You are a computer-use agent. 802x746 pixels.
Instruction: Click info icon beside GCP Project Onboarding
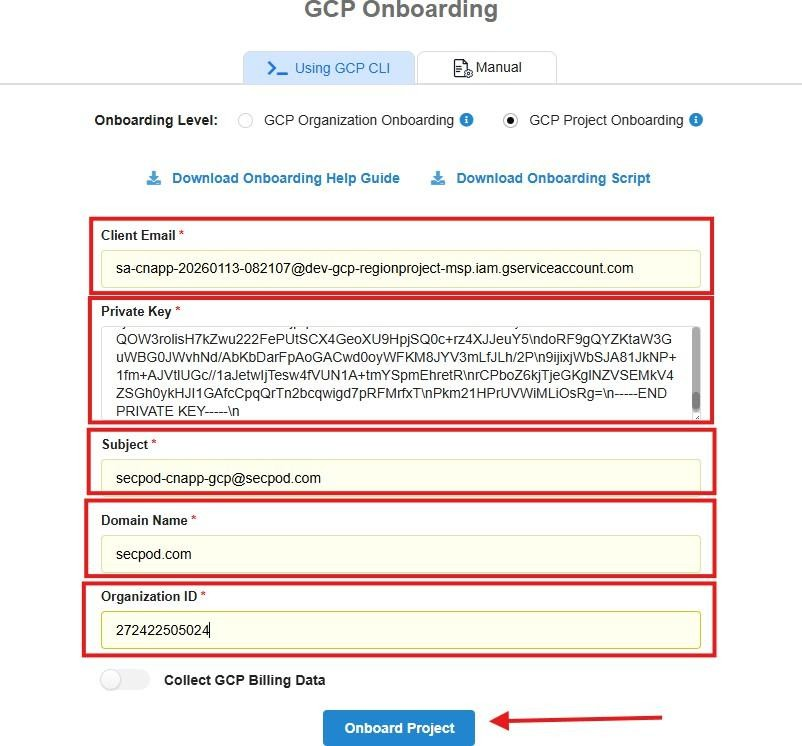pyautogui.click(x=696, y=120)
